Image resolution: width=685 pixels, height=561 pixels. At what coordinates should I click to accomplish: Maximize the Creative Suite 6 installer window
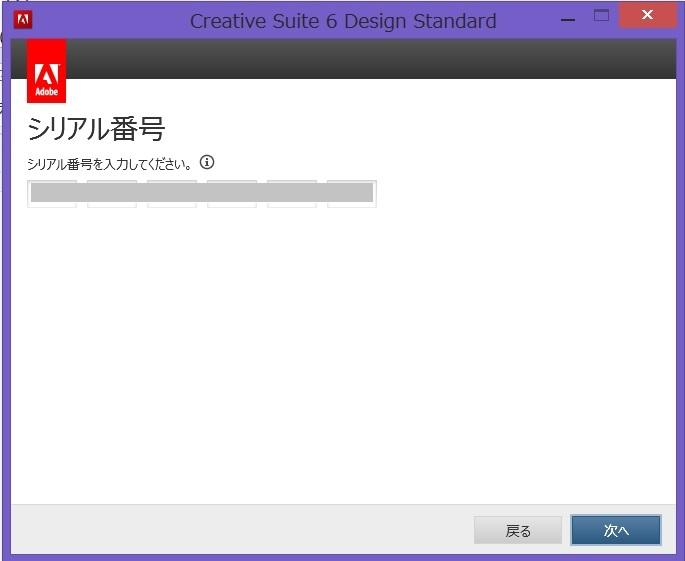click(602, 16)
